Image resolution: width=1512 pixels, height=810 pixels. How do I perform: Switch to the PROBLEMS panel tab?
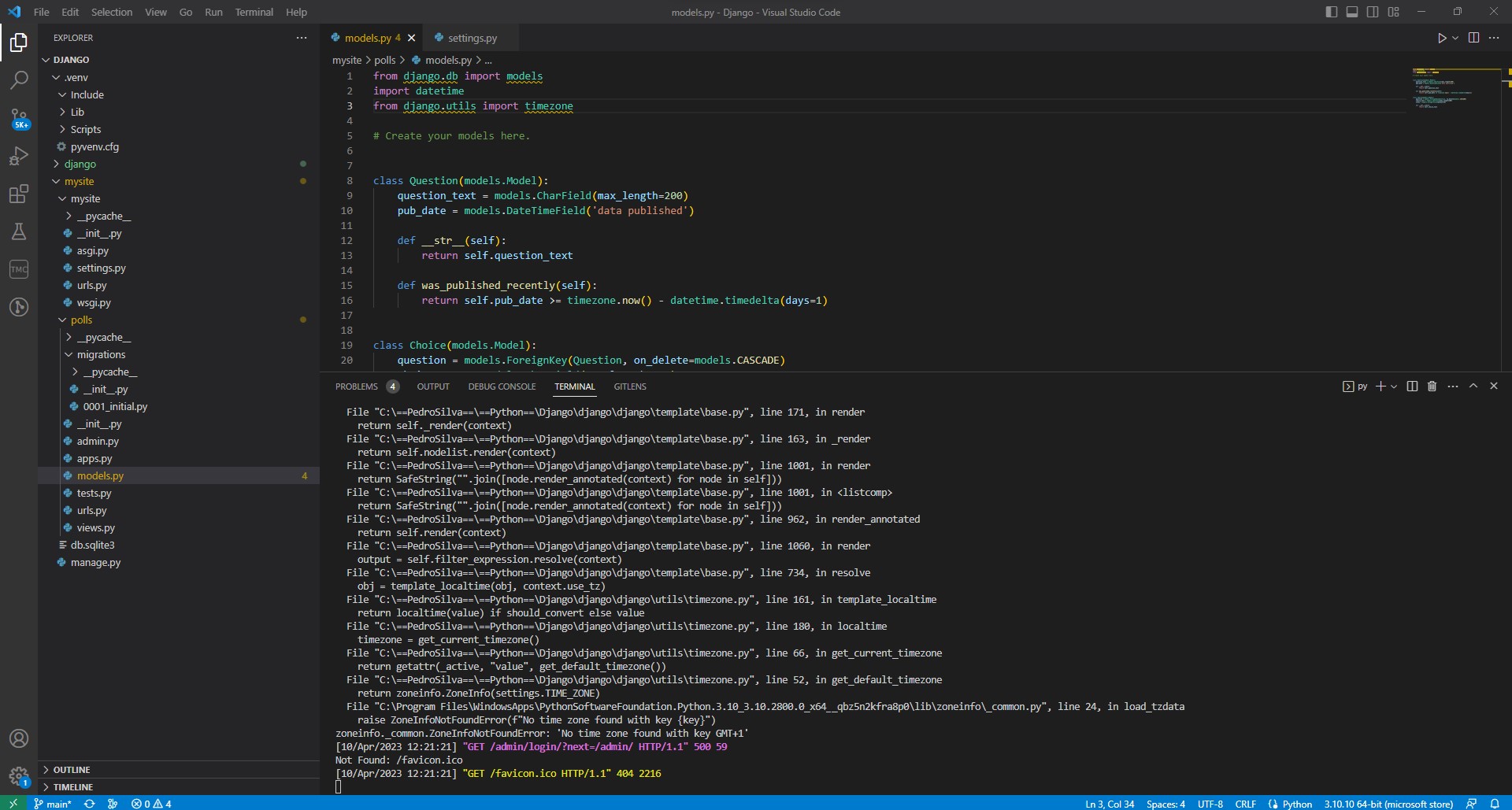(357, 387)
